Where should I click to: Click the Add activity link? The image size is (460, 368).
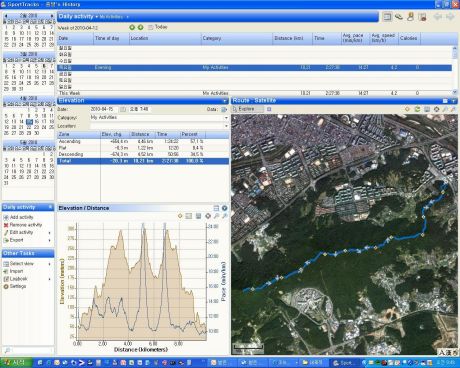pyautogui.click(x=22, y=217)
